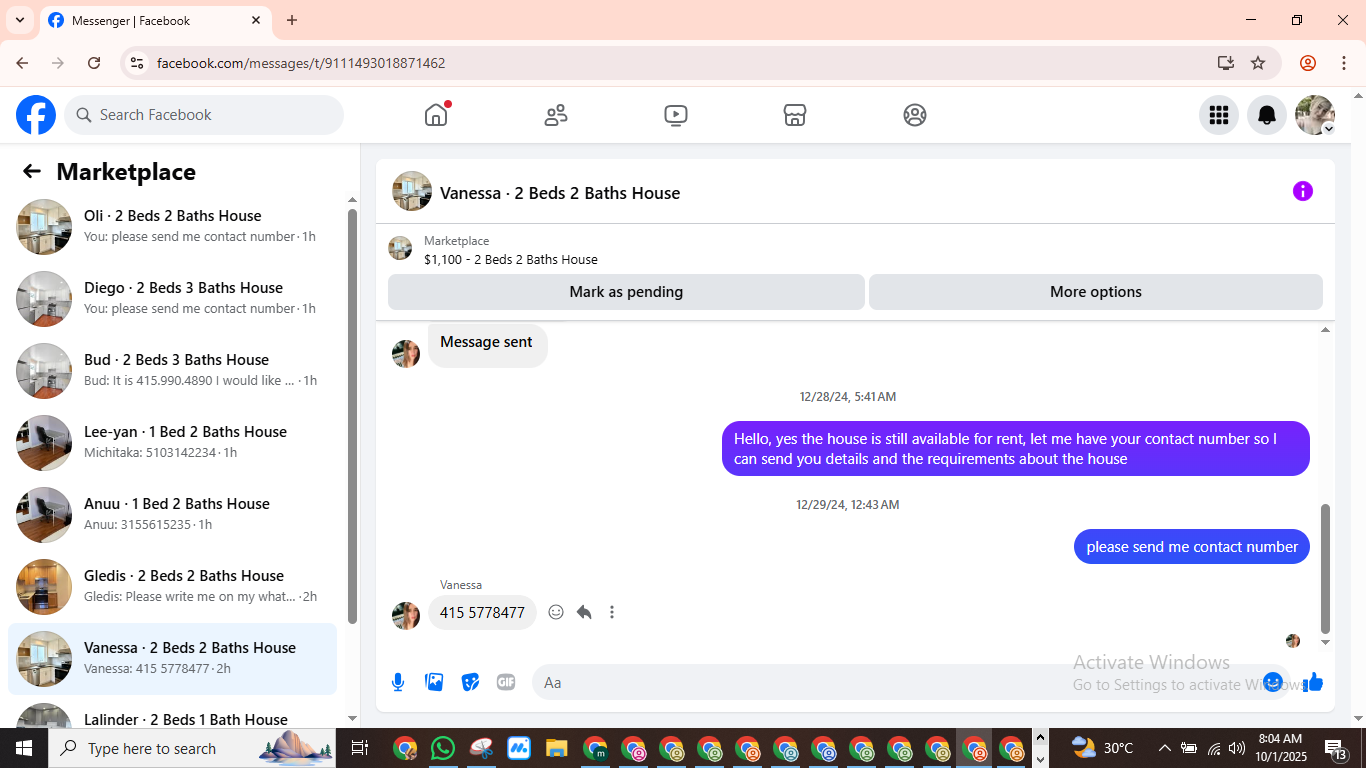
Task: Choose a GIF for the message
Action: [x=506, y=682]
